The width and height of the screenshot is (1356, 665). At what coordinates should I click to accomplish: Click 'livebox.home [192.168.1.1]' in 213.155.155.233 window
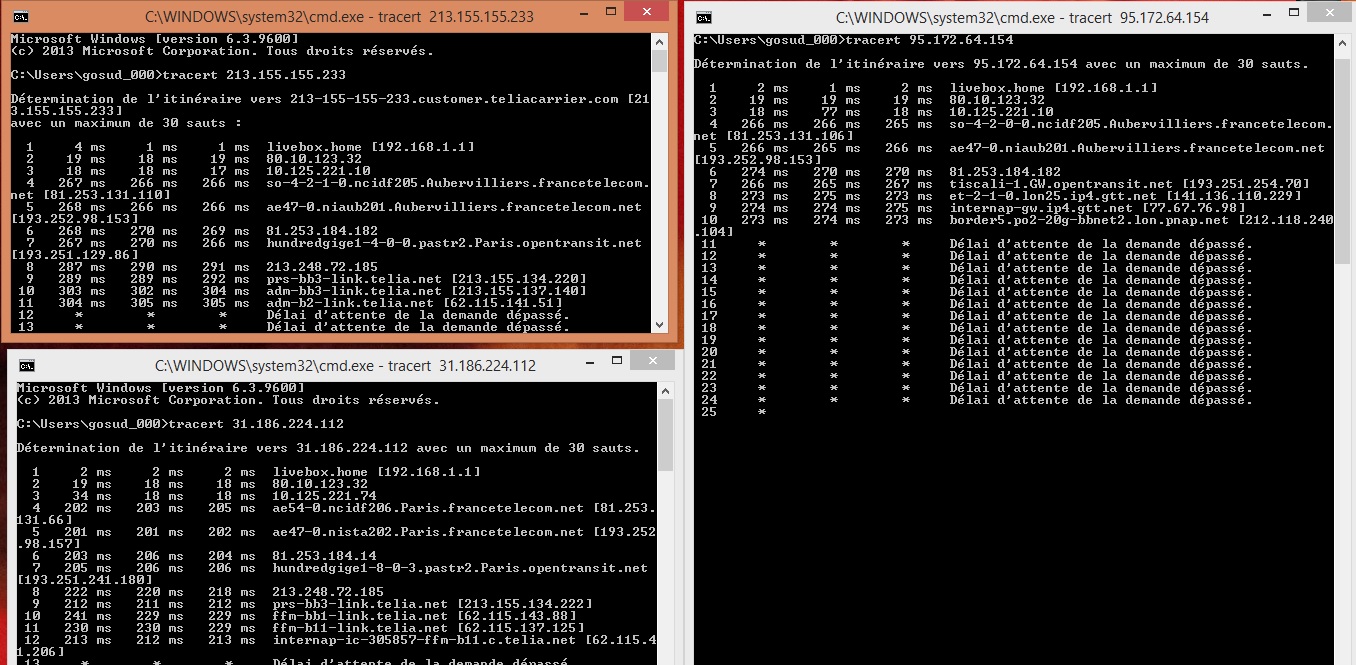(x=370, y=147)
